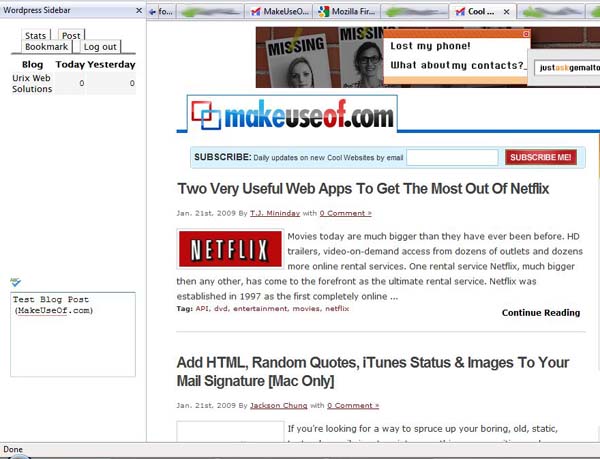Switch to the MakeUseO... browser tab

(279, 11)
